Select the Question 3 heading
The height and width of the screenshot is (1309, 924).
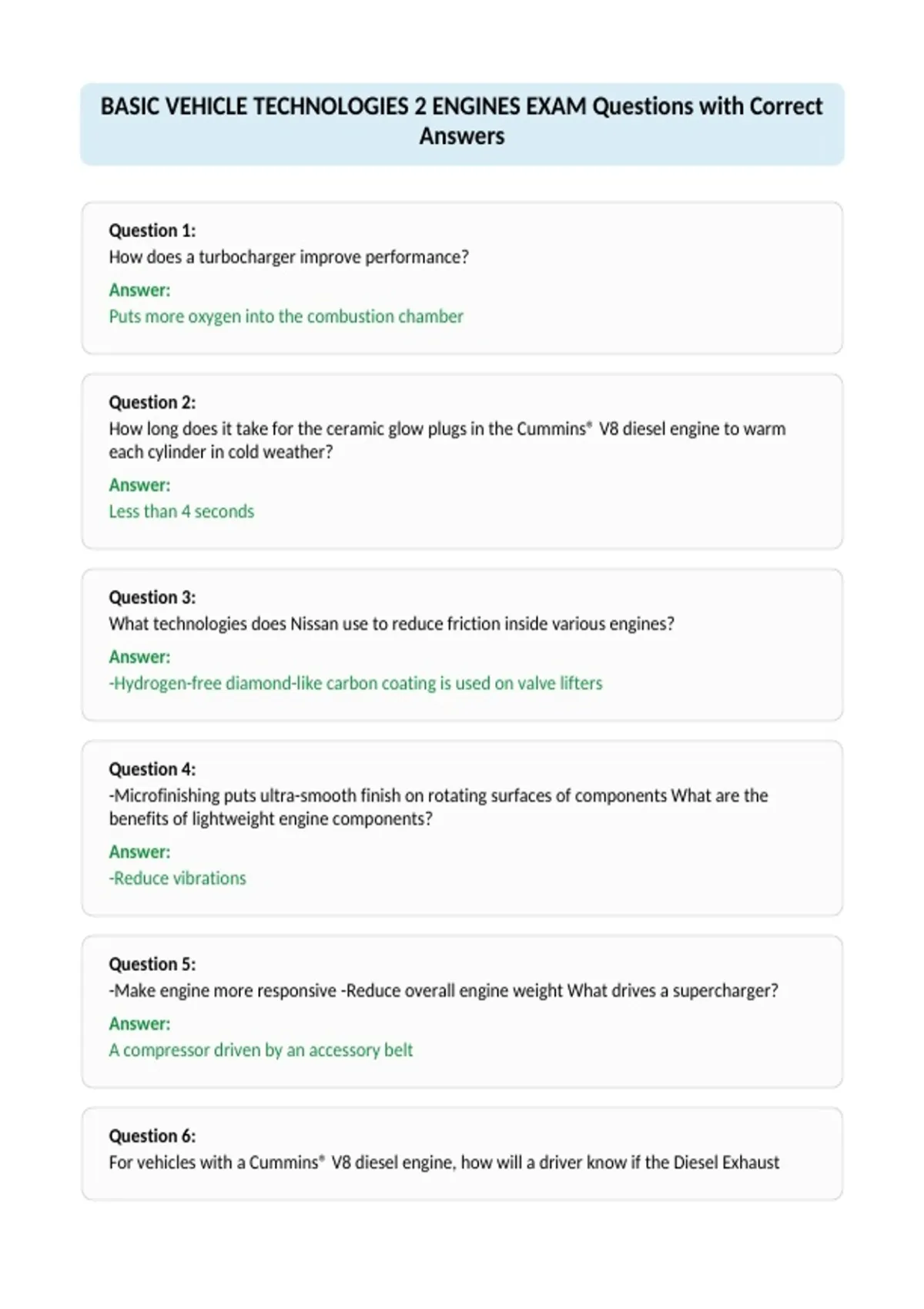click(152, 597)
